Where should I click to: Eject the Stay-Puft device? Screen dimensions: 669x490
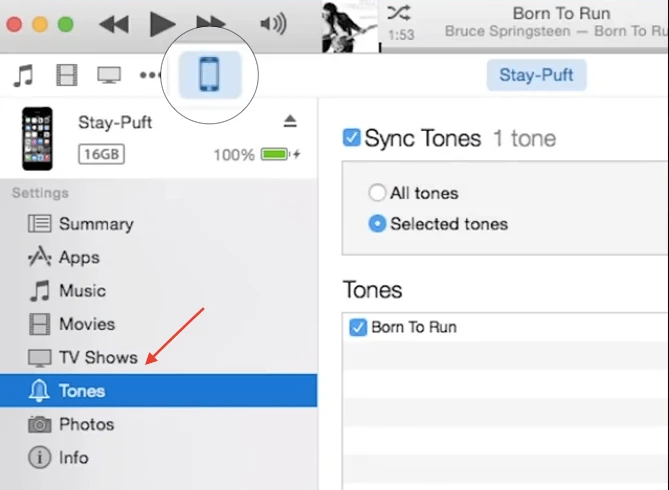tap(290, 122)
